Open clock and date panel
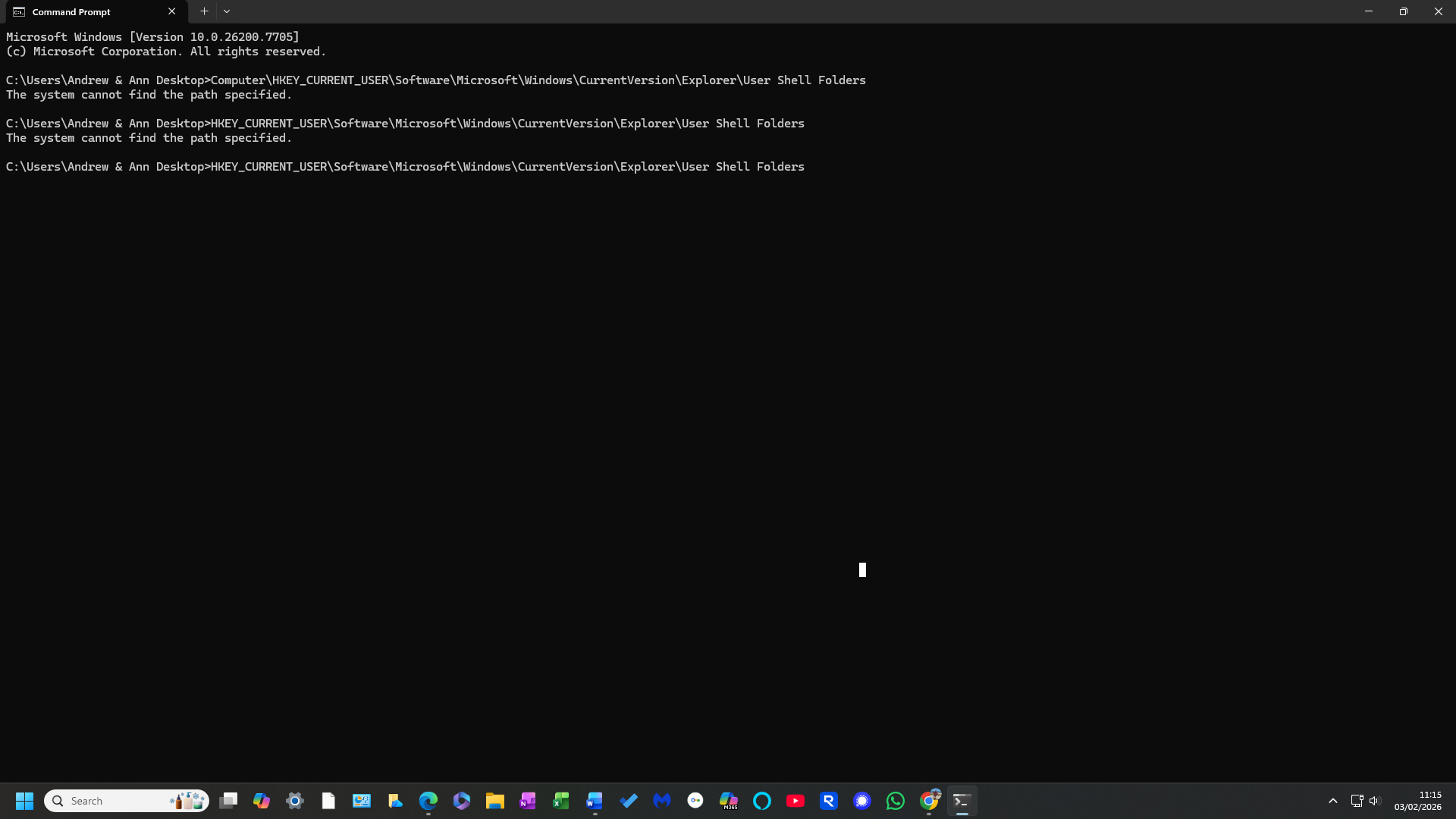 (x=1417, y=801)
